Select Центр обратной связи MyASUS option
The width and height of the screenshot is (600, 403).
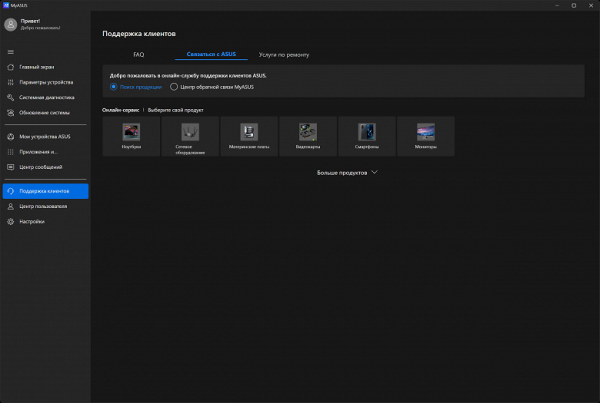click(174, 87)
